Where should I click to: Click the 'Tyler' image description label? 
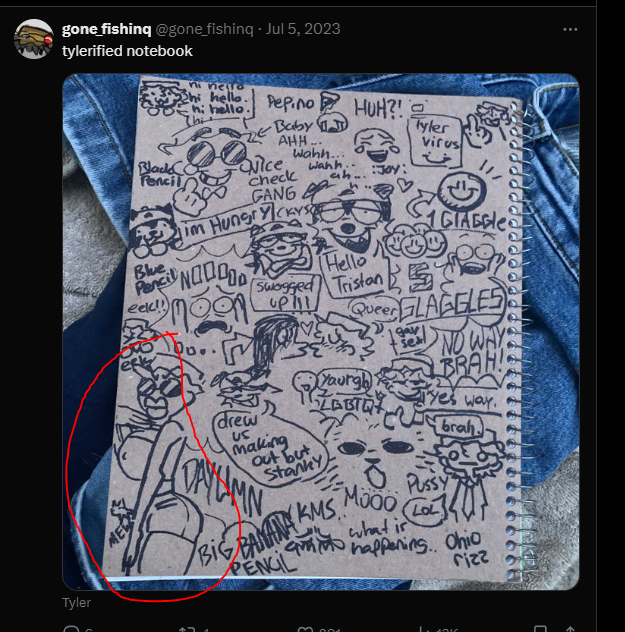pos(76,603)
